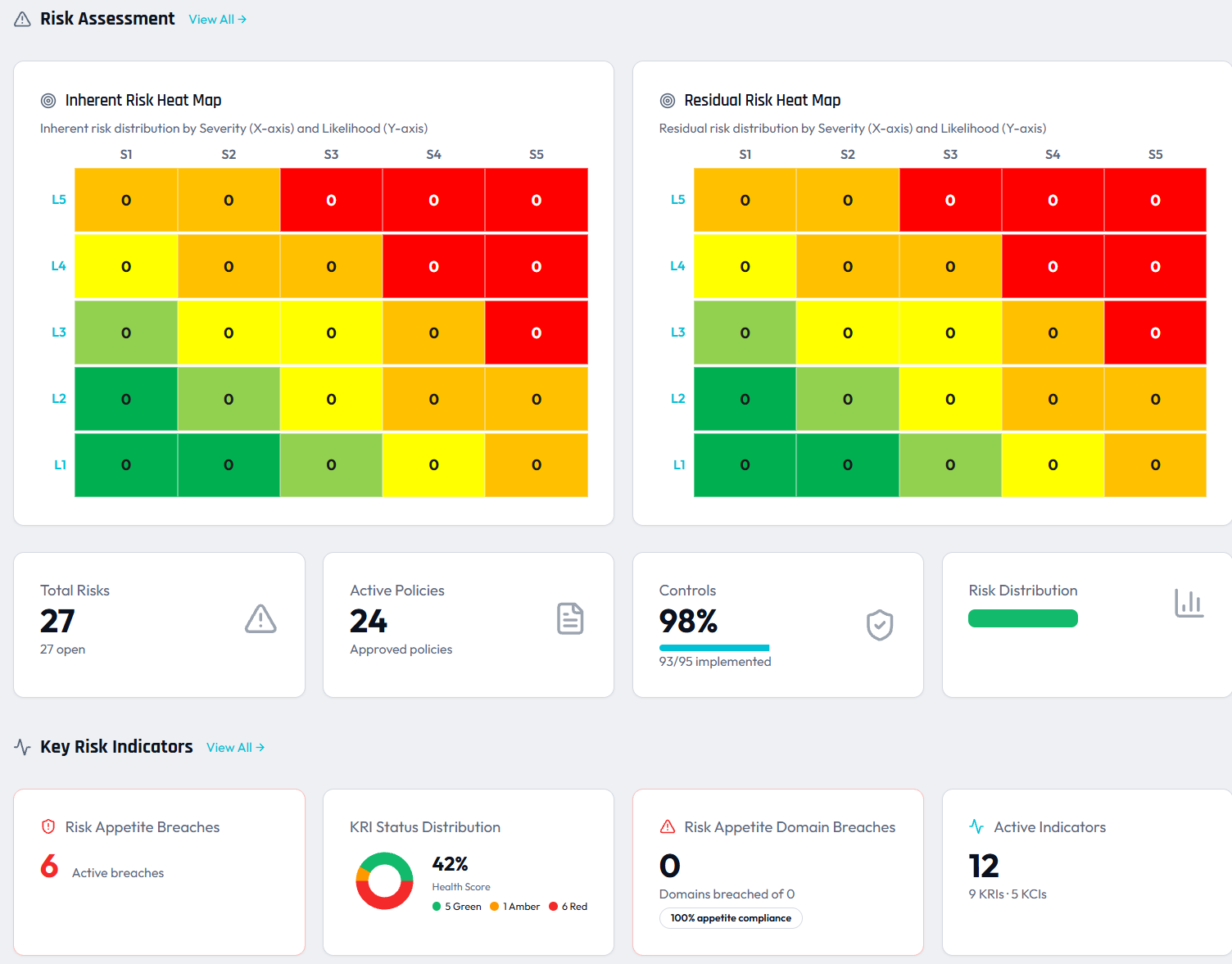The height and width of the screenshot is (964, 1232).
Task: Click the Active Indicators pulse icon
Action: coord(976,826)
